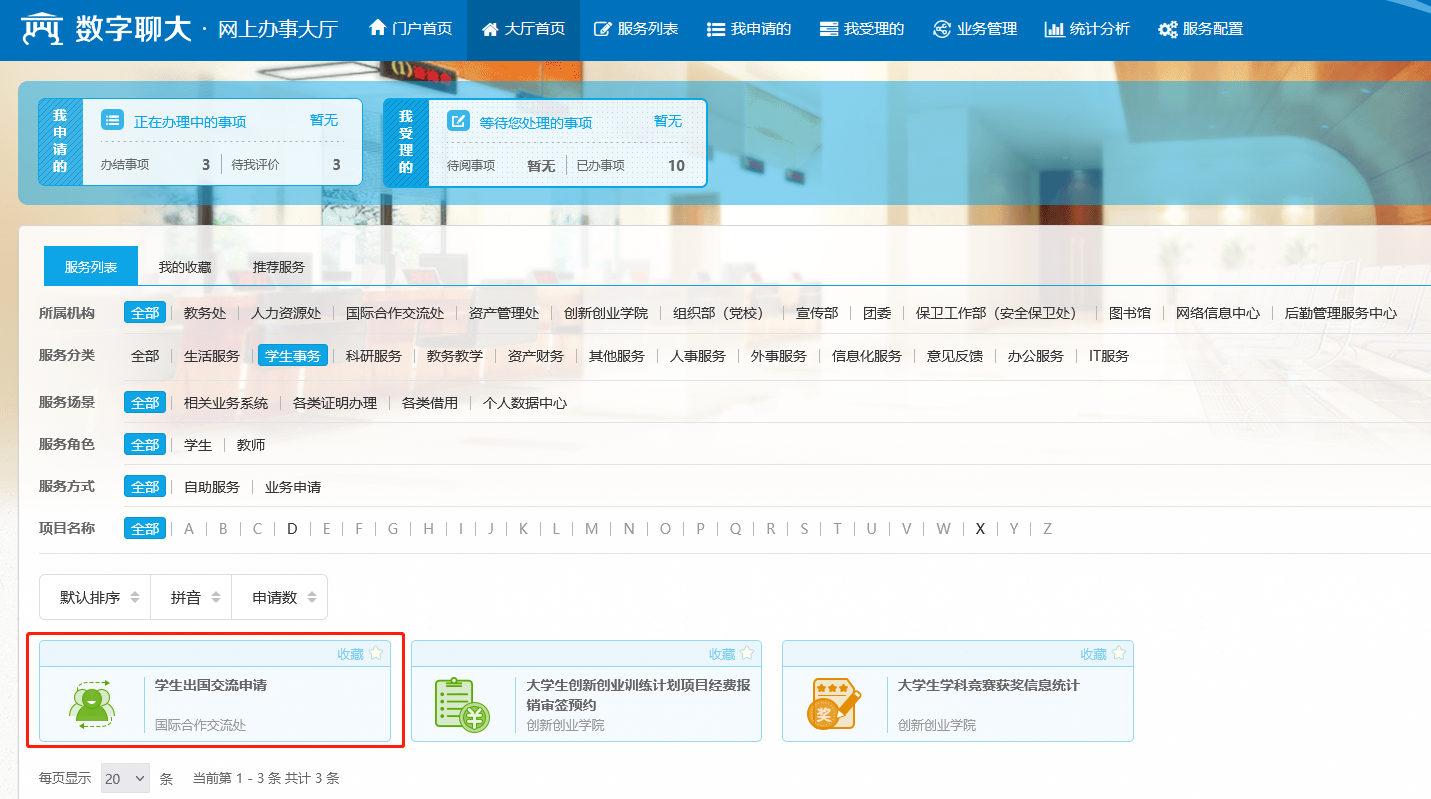This screenshot has height=799, width=1431.
Task: Star the 大学生学科竞赛获奖信息统计 service as favorite
Action: pyautogui.click(x=1119, y=654)
